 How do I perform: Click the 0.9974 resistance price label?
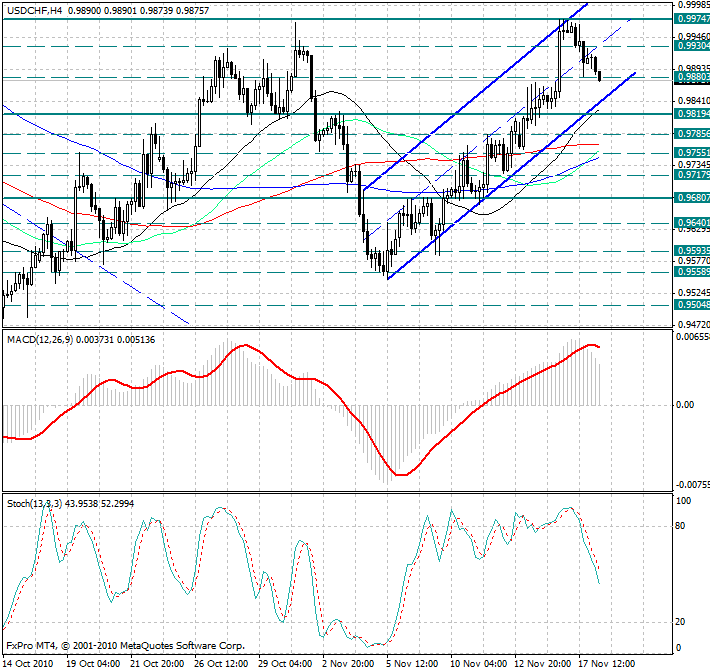[x=692, y=19]
